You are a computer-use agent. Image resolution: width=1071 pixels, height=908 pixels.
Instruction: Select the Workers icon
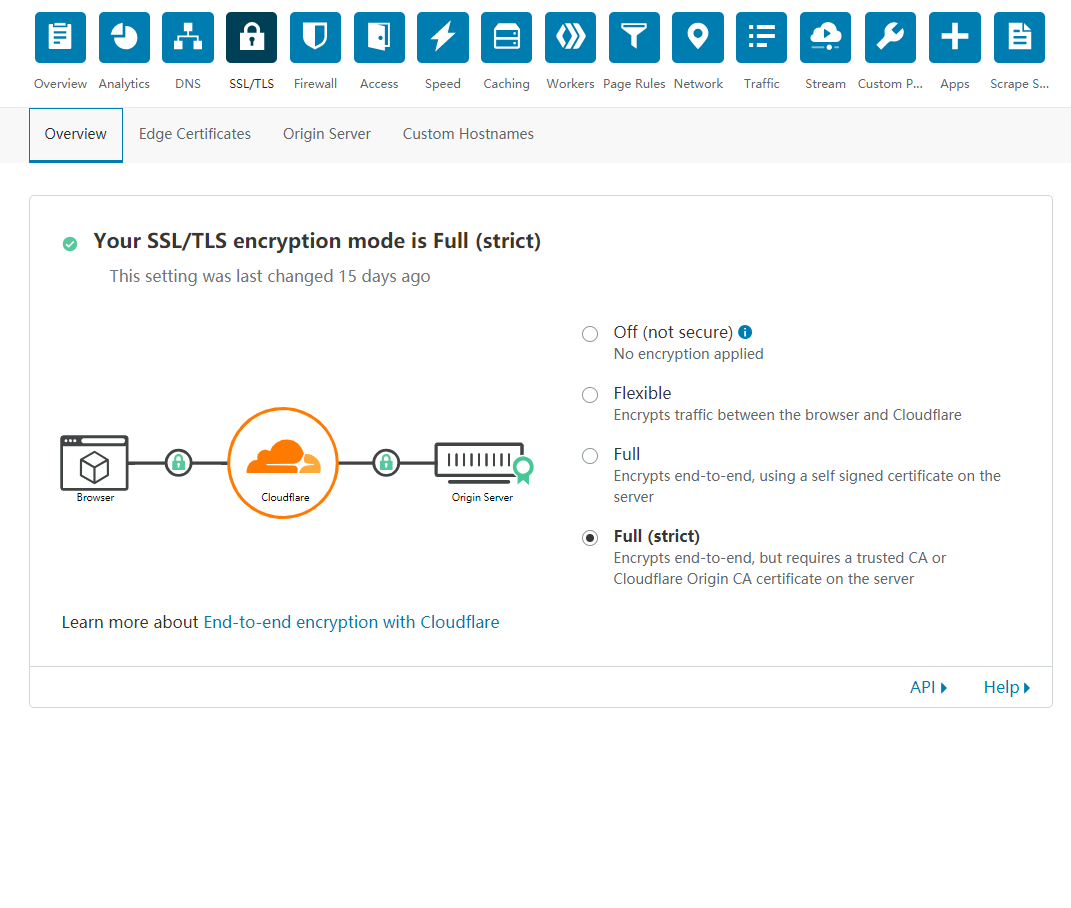coord(570,37)
